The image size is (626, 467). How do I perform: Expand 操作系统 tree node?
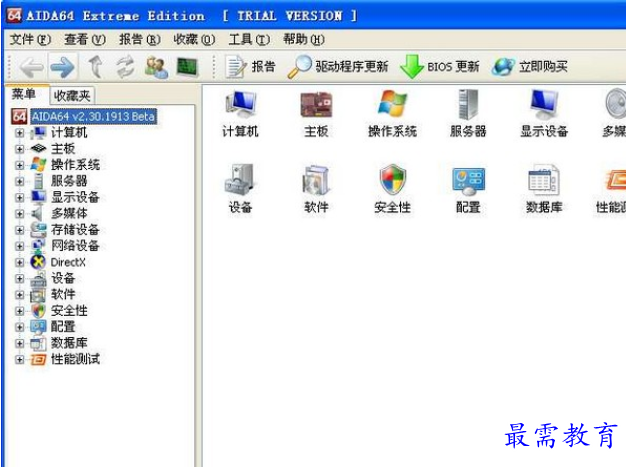coord(19,165)
